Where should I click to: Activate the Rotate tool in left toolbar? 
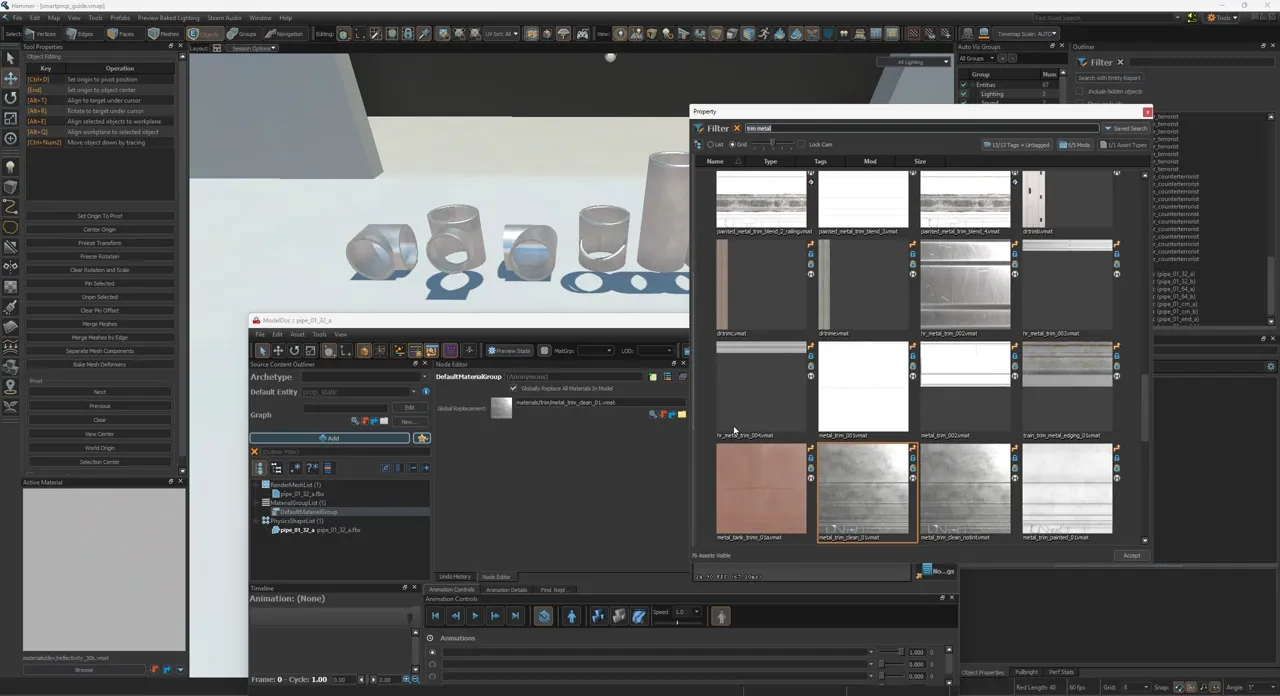11,98
